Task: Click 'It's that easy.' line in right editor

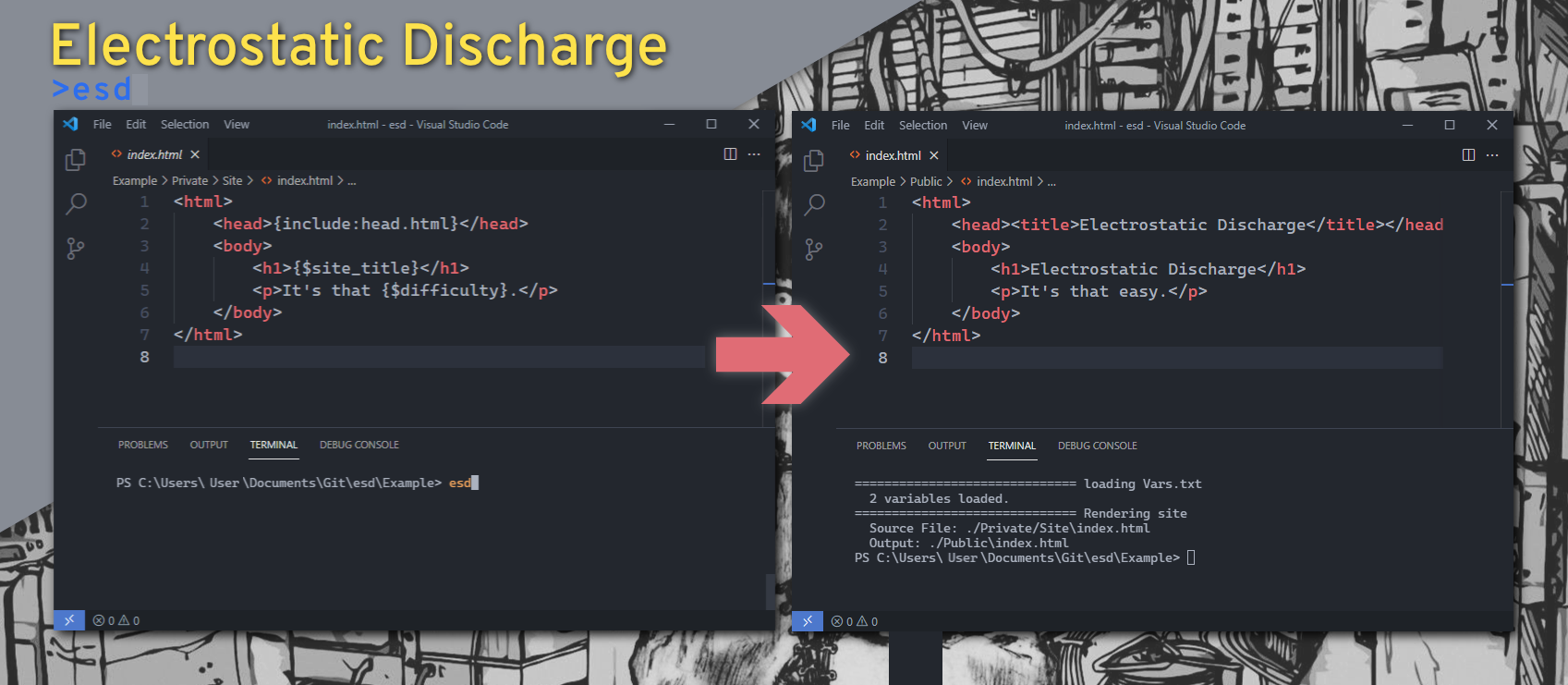Action: [1099, 291]
